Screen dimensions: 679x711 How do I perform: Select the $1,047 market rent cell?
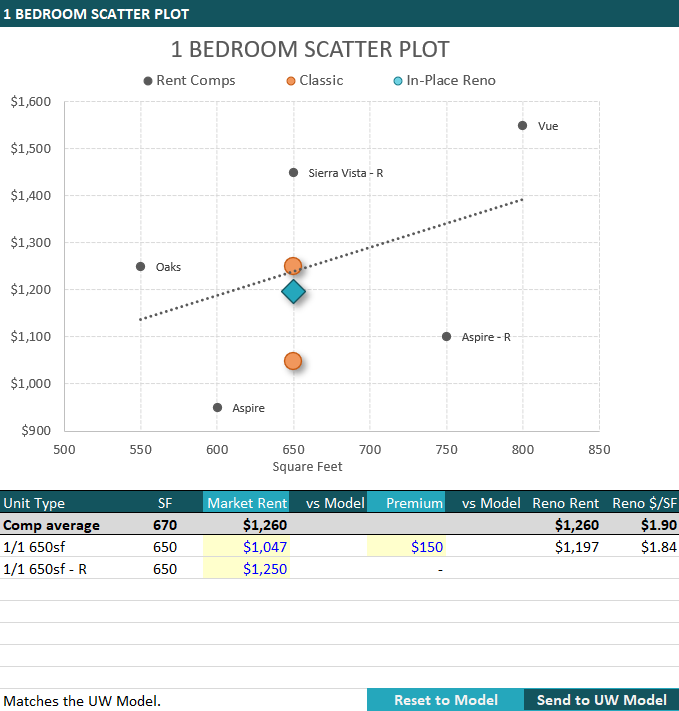(246, 547)
